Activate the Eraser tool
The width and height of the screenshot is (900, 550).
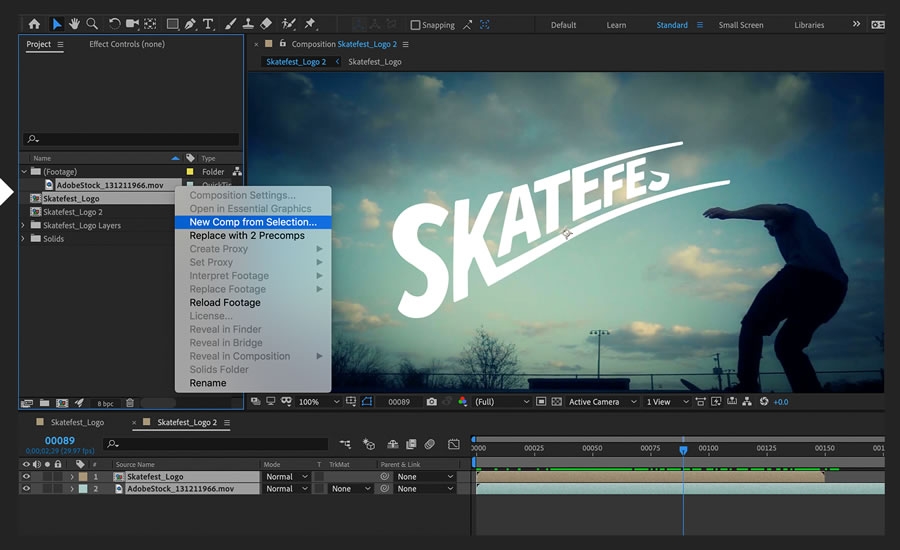tap(266, 24)
